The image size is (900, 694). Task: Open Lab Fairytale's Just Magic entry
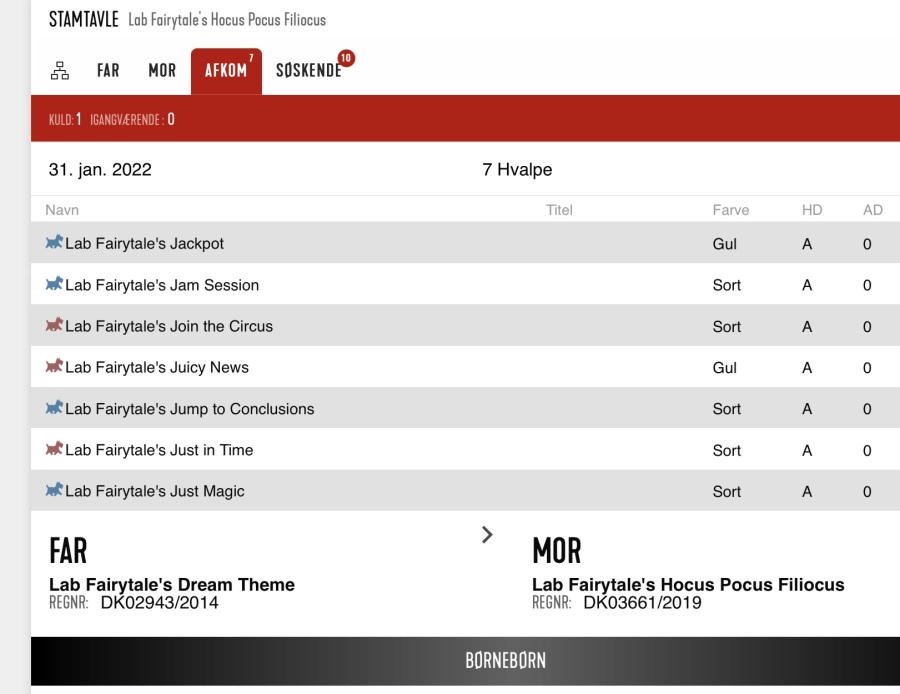click(x=154, y=491)
